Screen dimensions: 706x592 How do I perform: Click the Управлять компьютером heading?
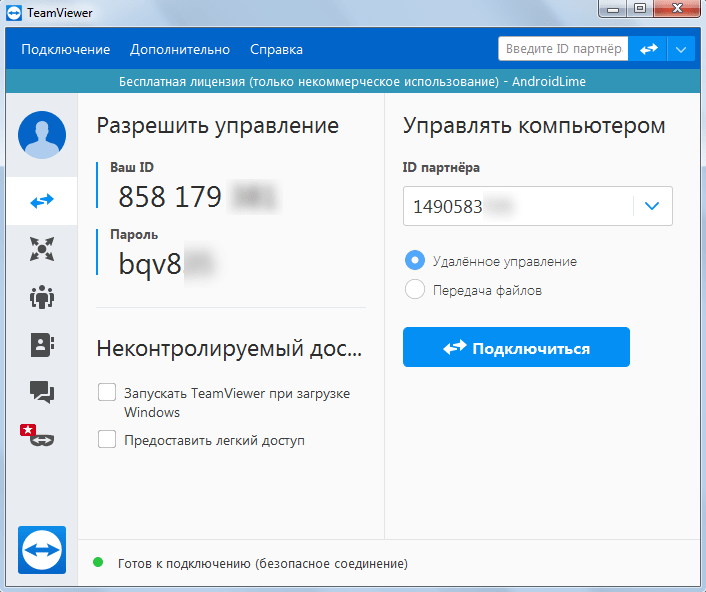click(534, 126)
